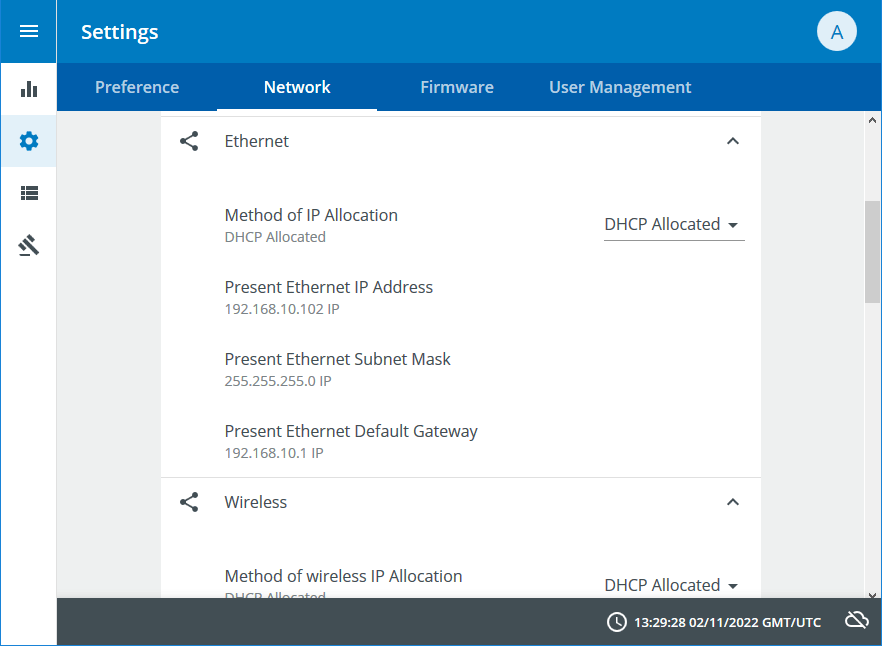The width and height of the screenshot is (882, 646).
Task: Select the settings gear in sidebar
Action: coord(29,141)
